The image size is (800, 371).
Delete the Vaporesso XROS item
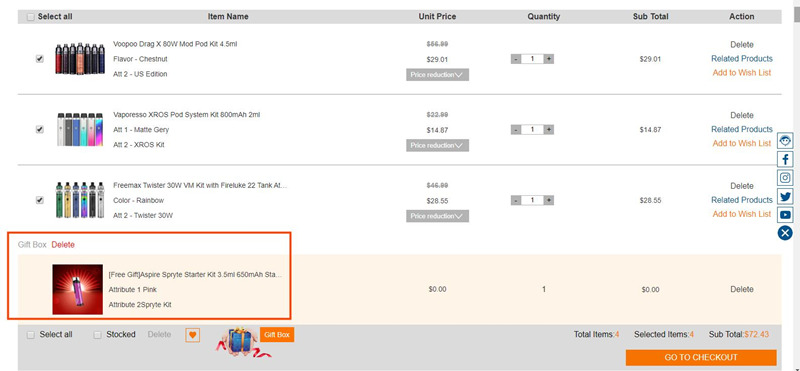[x=742, y=115]
